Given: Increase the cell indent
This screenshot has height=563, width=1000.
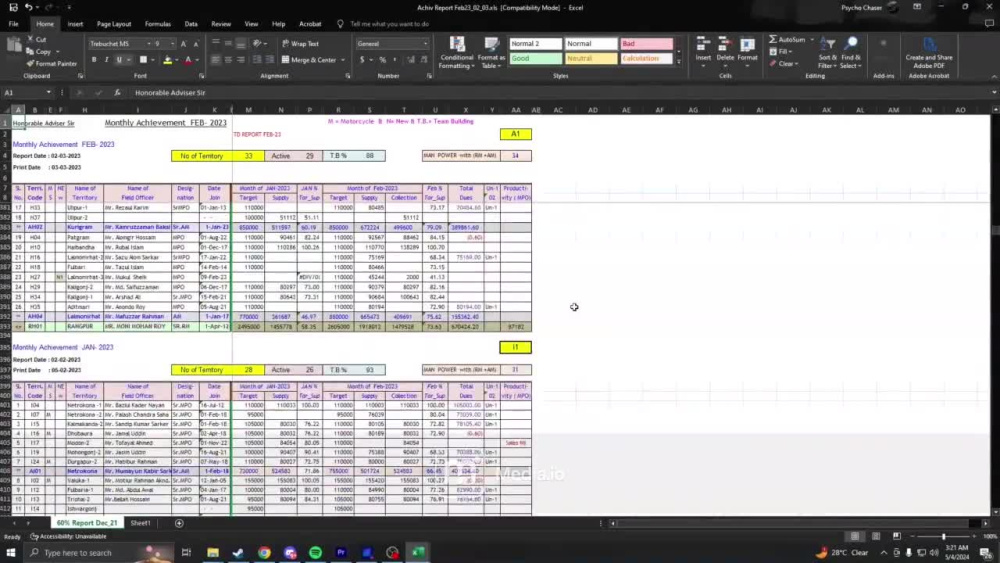Looking at the screenshot, I should 270,60.
